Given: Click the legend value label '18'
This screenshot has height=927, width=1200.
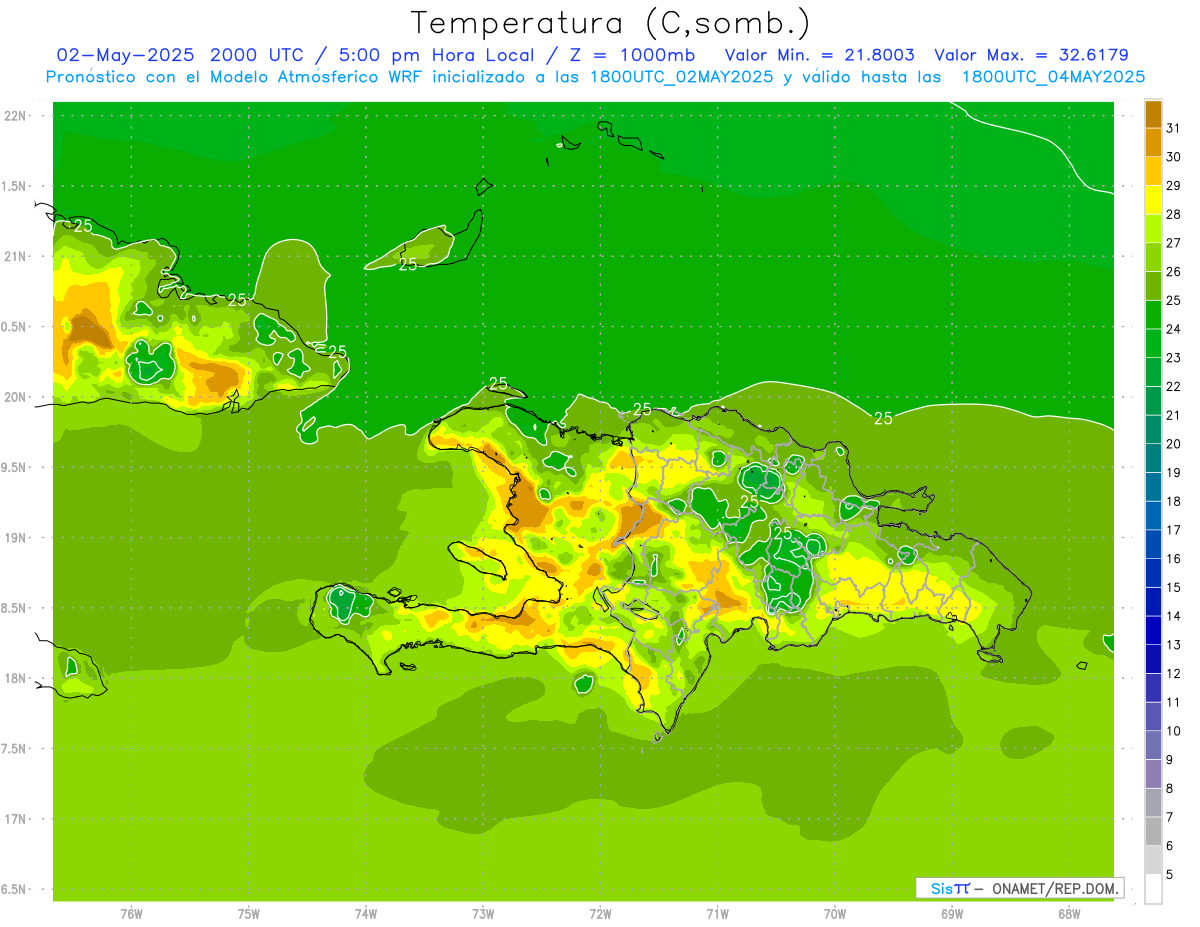Looking at the screenshot, I should click(1174, 501).
